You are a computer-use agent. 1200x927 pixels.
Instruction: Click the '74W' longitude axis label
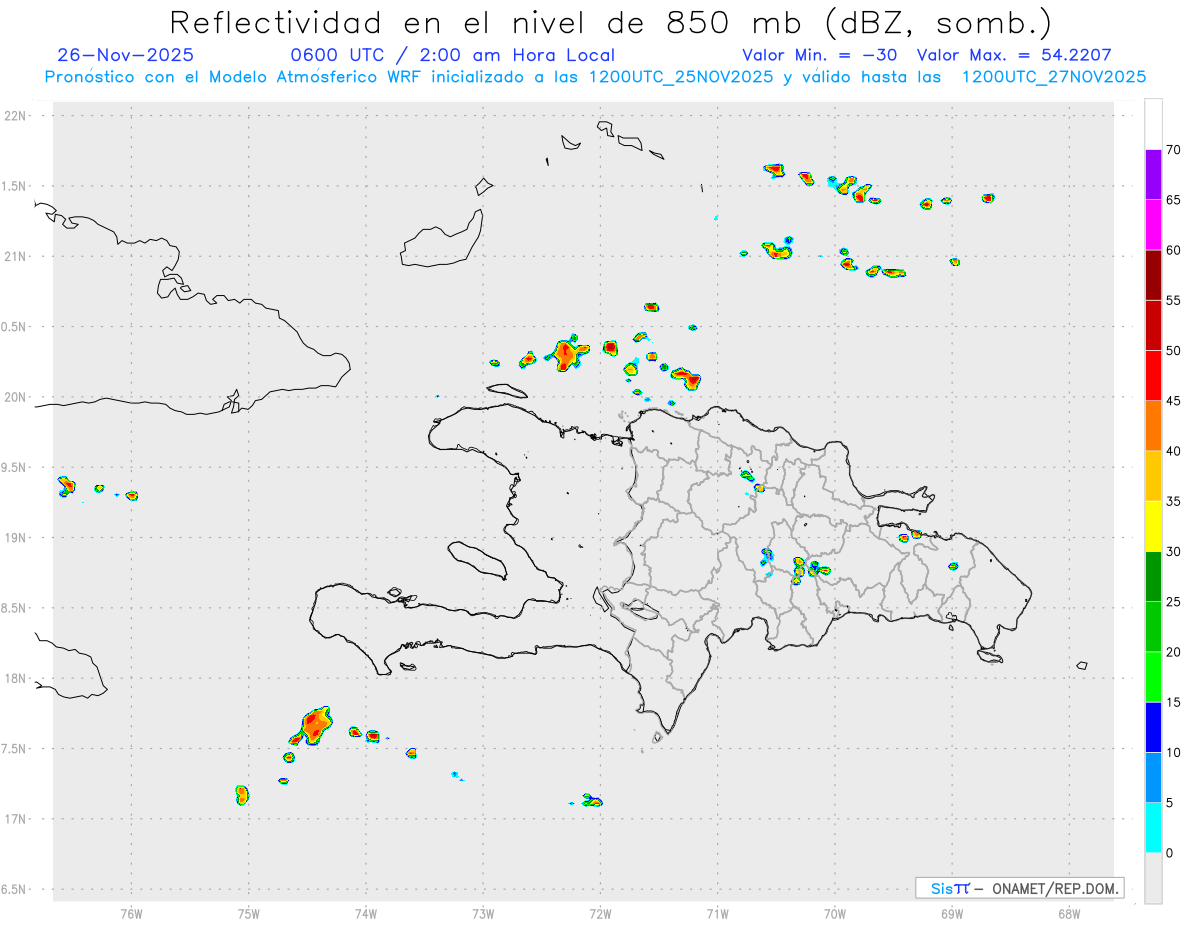point(366,913)
